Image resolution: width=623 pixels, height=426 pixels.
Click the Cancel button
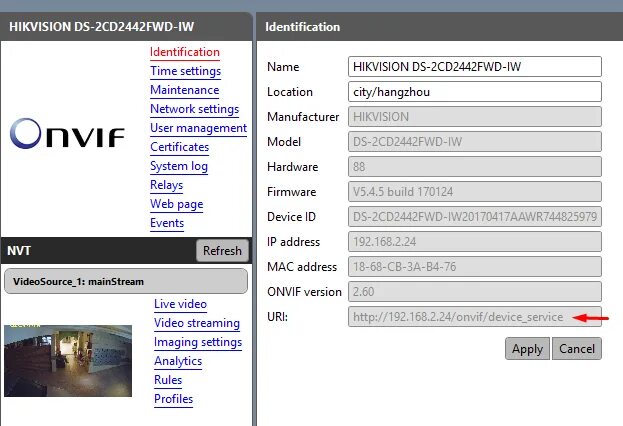click(577, 349)
